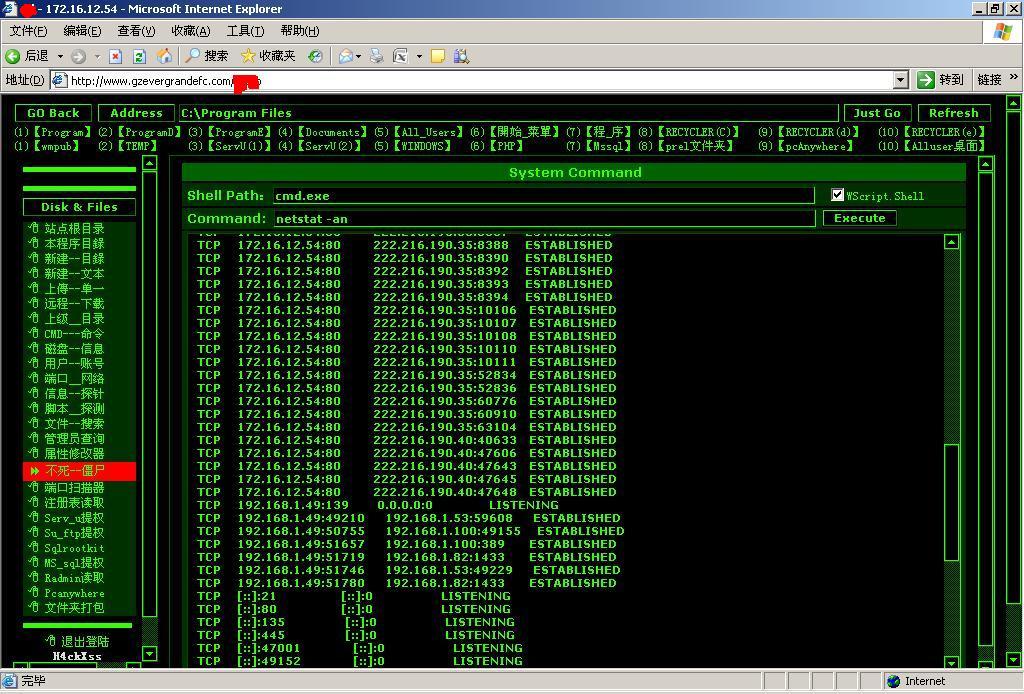This screenshot has height=694, width=1024.
Task: Open the 工具(T) menu
Action: point(245,31)
